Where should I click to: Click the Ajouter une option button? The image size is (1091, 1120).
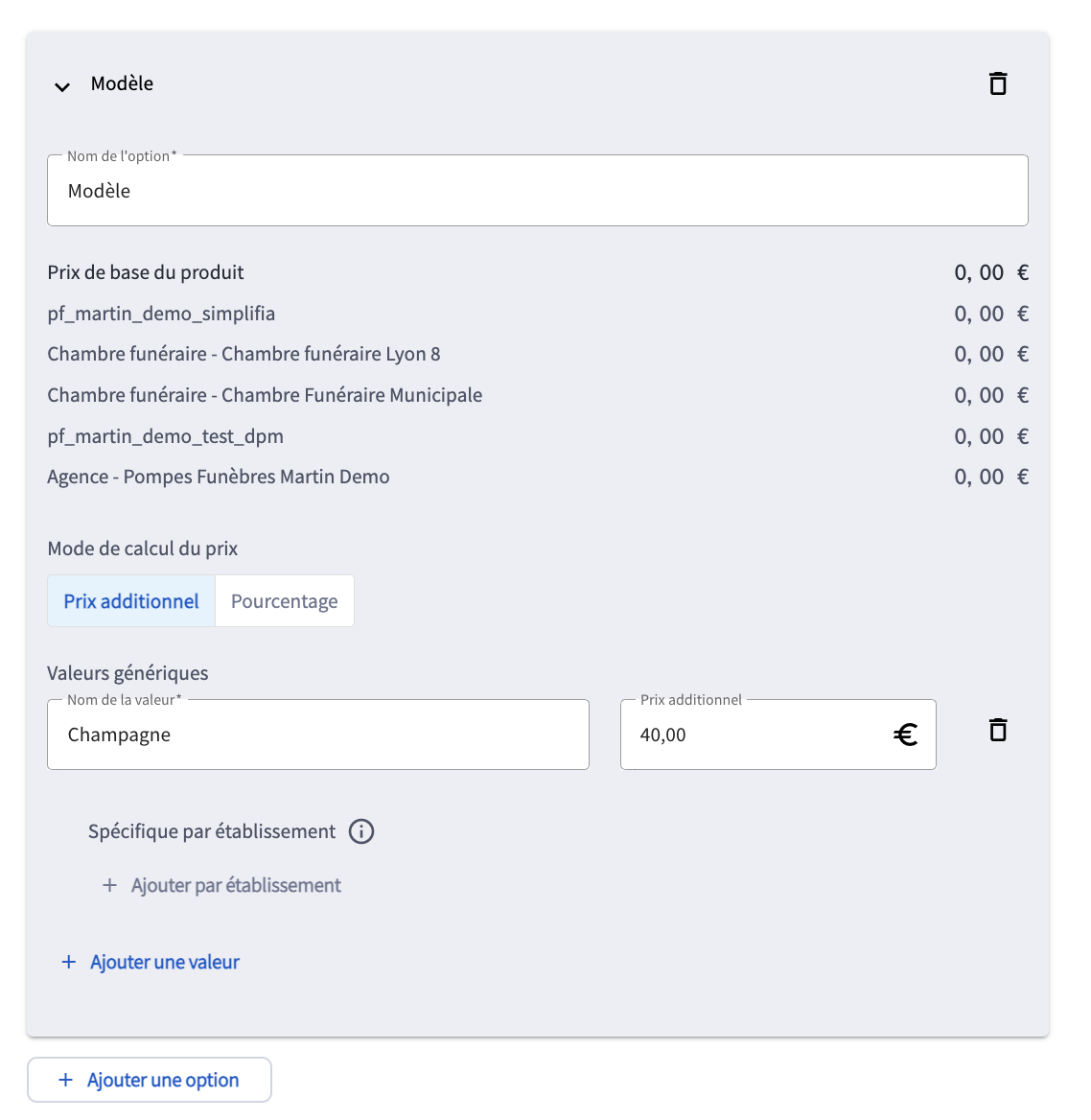tap(150, 1080)
